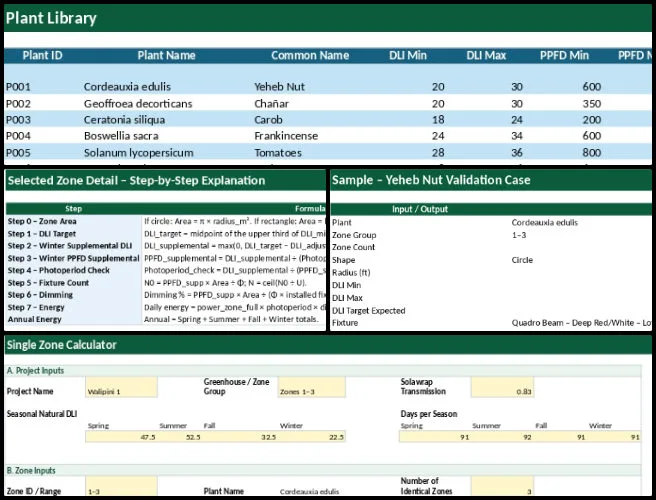
Task: Click Spring natural DLI value 47.5
Action: (148, 437)
